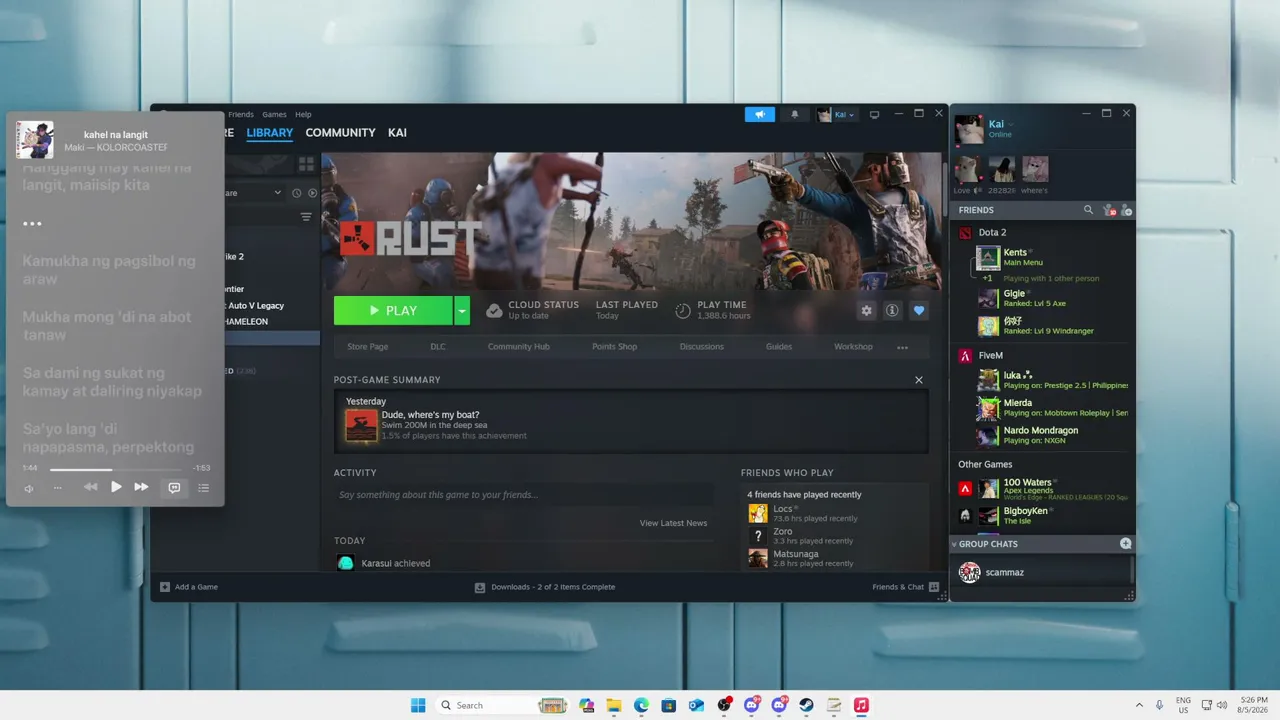Open Downloads status in Steam footer
The width and height of the screenshot is (1280, 720).
545,587
